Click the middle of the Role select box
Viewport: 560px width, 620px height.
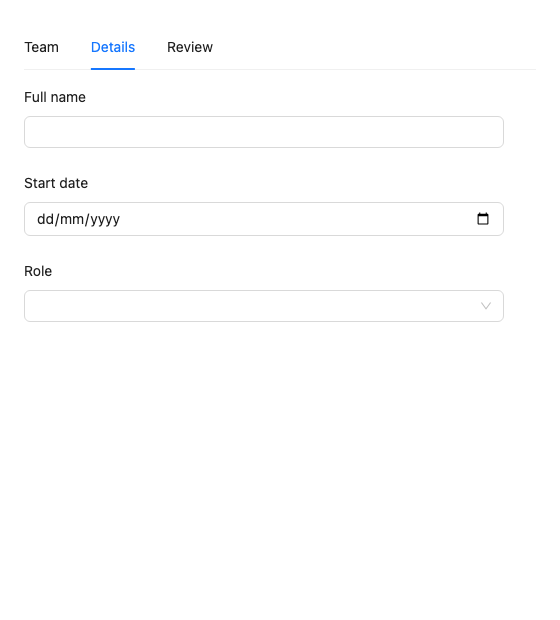pyautogui.click(x=264, y=306)
